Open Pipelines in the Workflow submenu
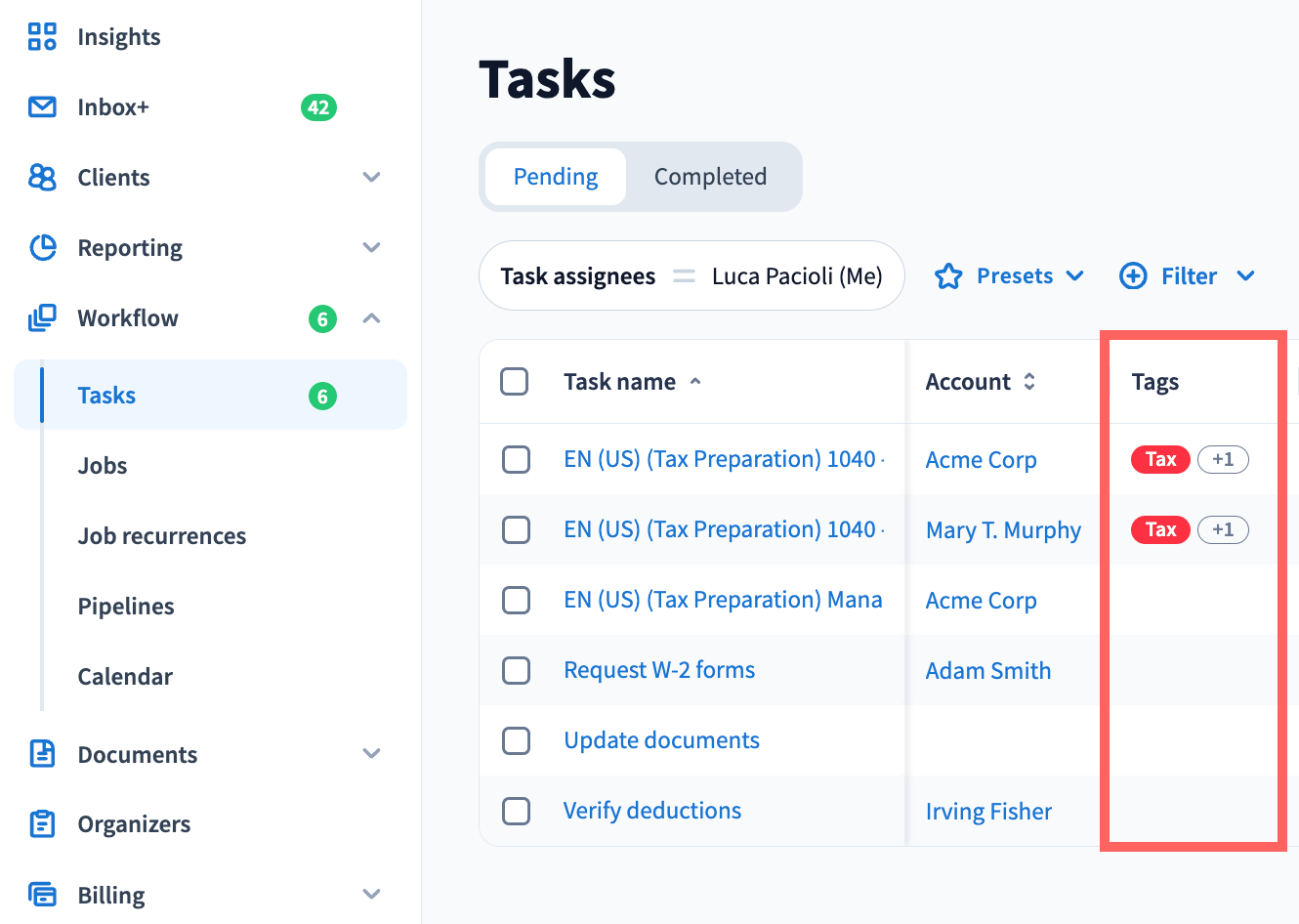 [126, 607]
